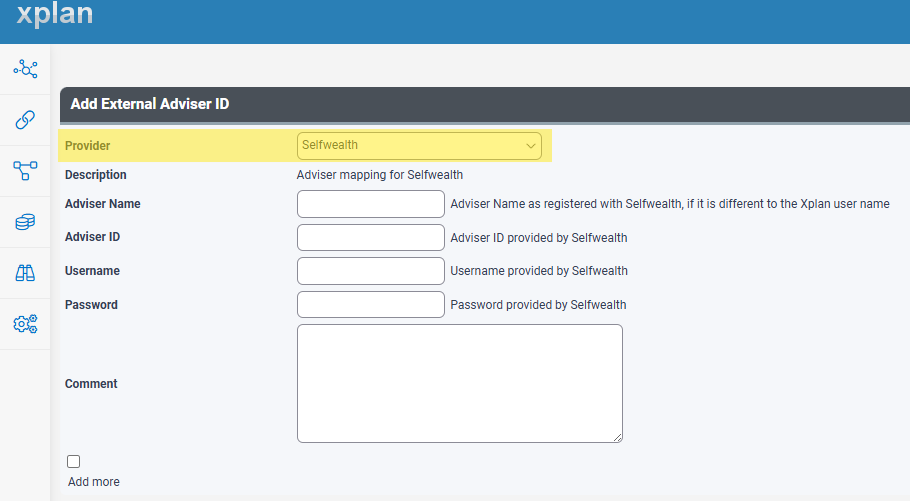Screen dimensions: 910x501
Task: Grab the Comment box resize handle
Action: [618, 437]
